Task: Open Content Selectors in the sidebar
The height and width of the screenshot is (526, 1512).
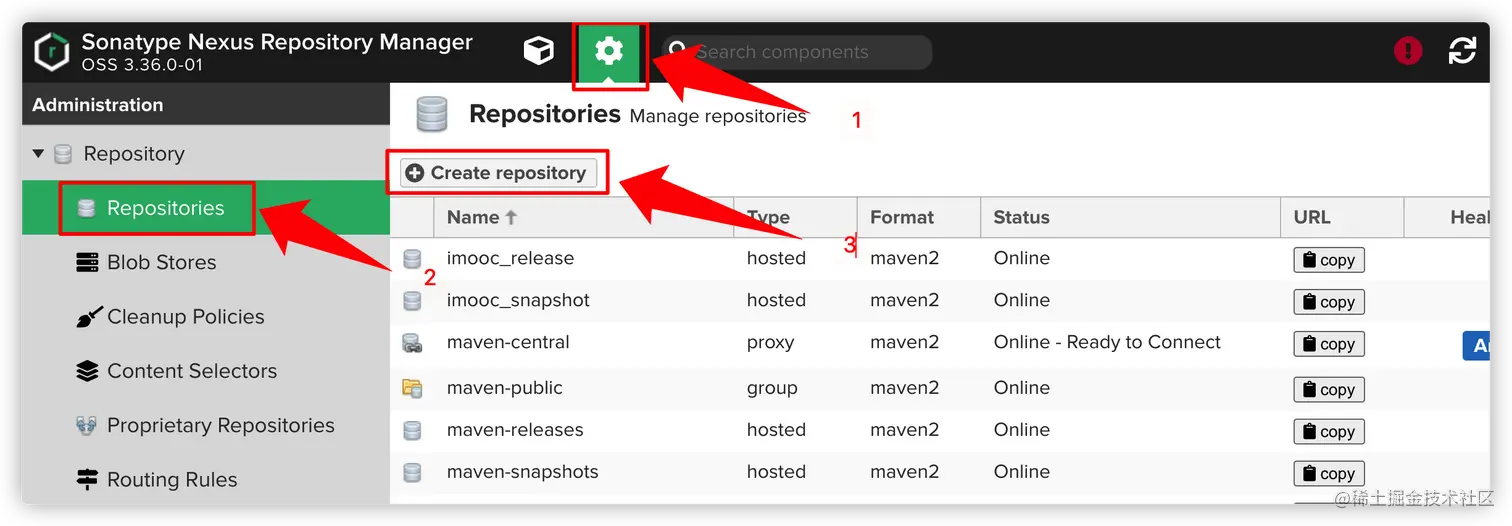Action: pos(206,371)
